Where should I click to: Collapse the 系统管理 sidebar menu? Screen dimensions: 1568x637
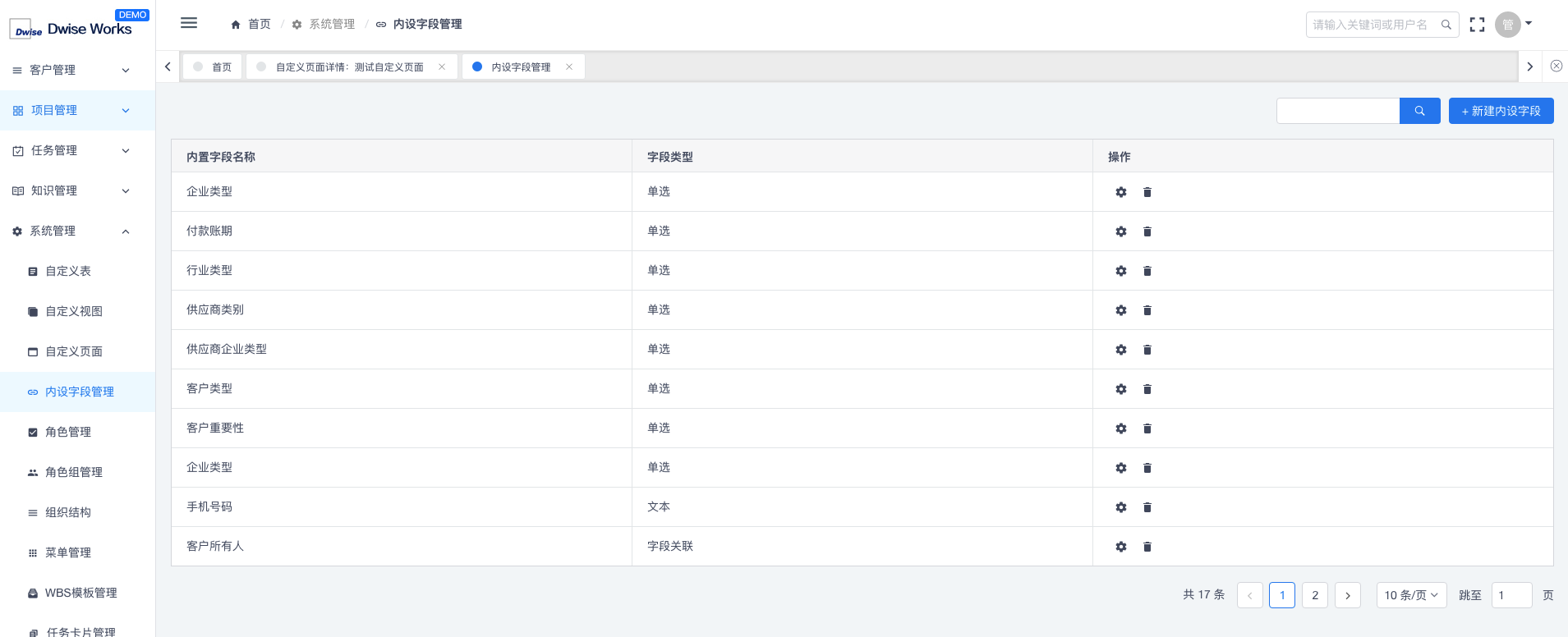click(x=77, y=231)
